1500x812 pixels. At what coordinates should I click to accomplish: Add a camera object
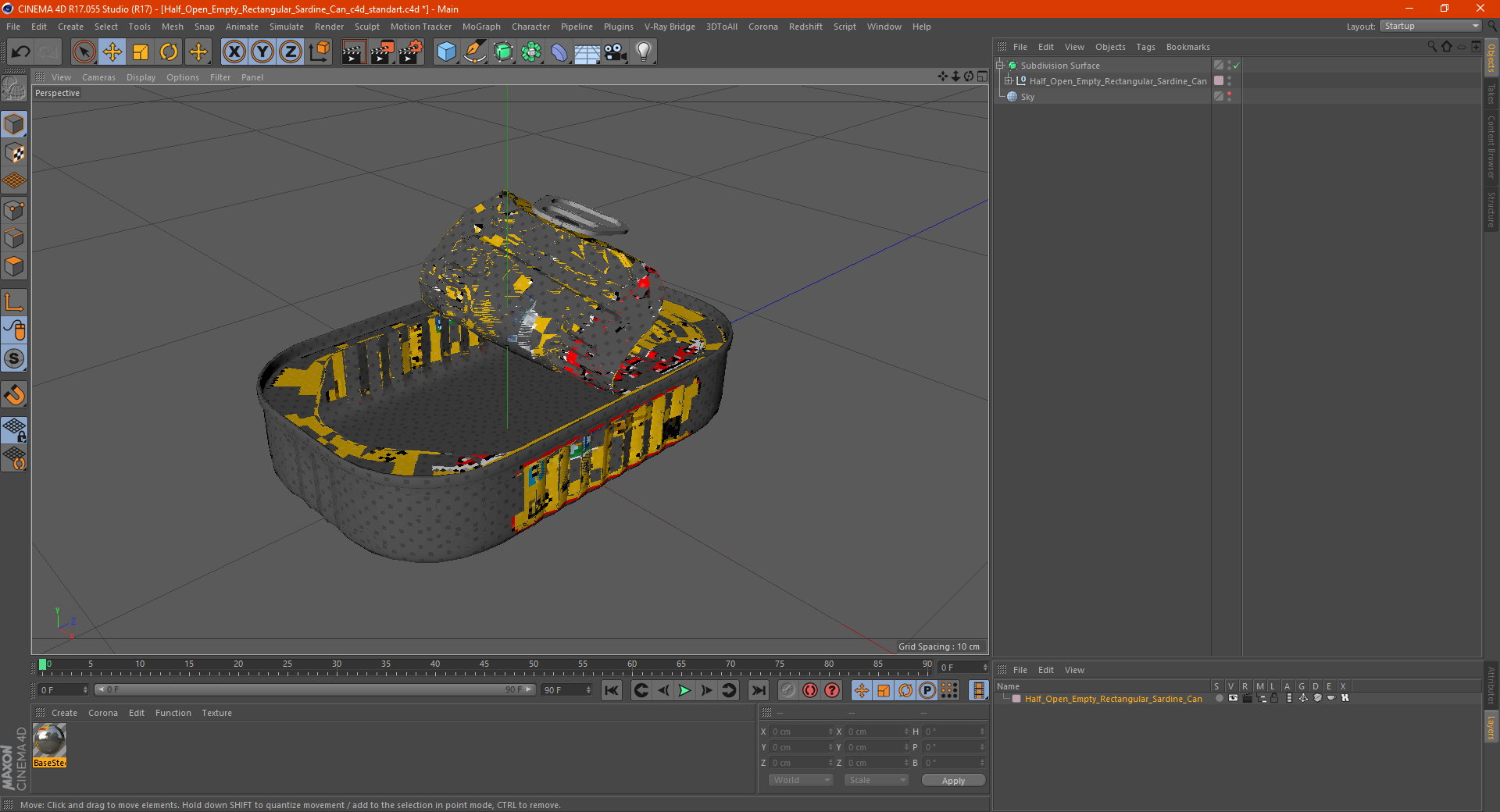click(x=616, y=52)
